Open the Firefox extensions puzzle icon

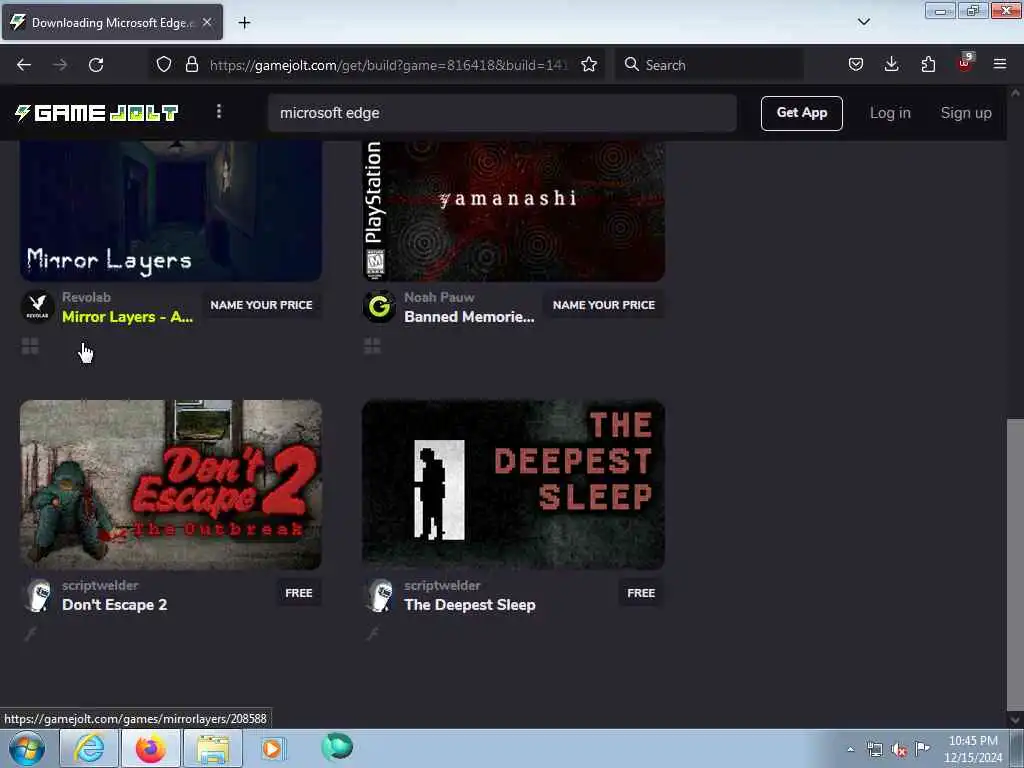click(x=928, y=64)
